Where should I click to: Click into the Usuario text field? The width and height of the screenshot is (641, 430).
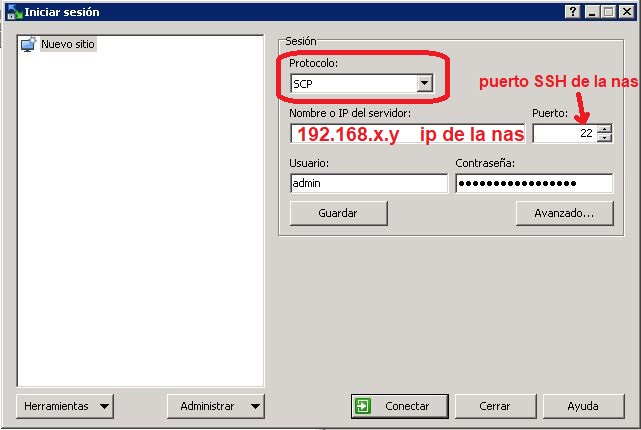368,184
